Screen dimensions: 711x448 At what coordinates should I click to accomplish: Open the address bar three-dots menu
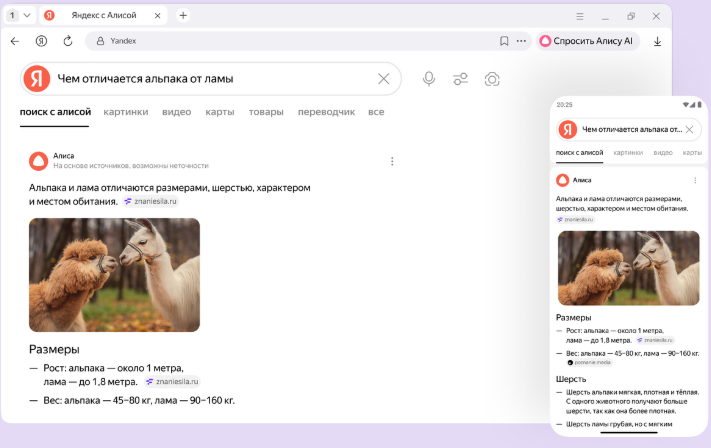521,41
